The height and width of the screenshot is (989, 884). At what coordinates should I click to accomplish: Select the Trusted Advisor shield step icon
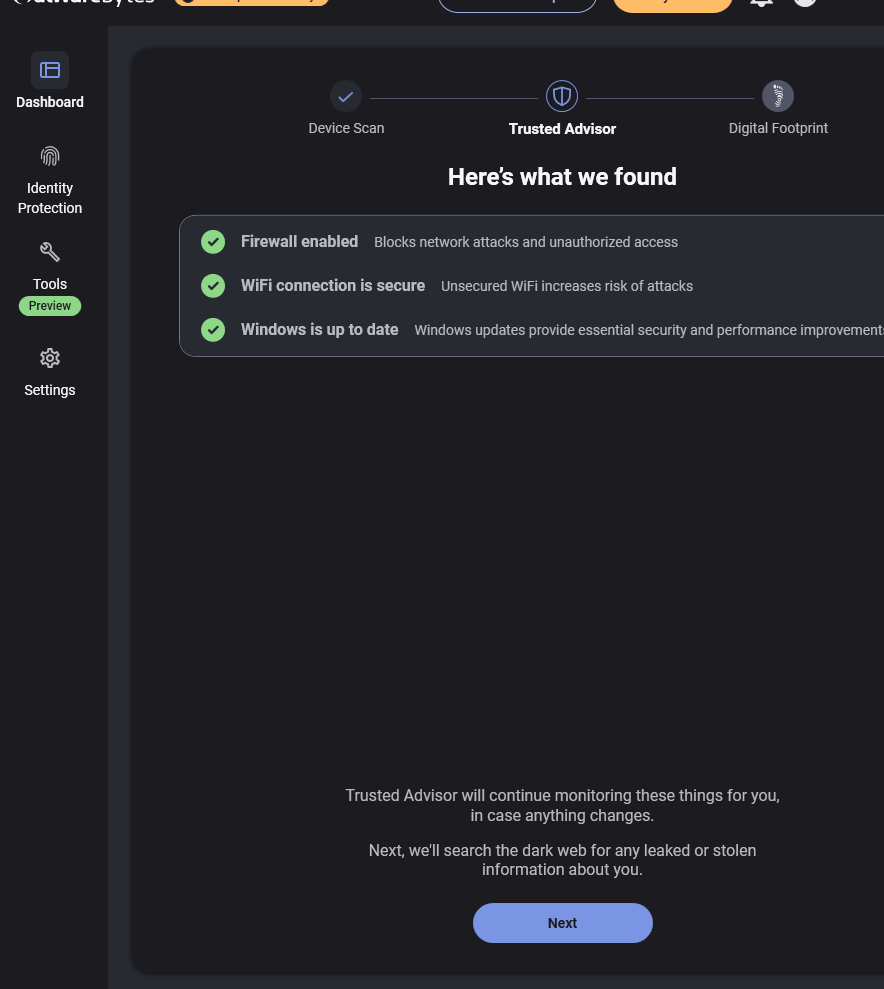(562, 97)
